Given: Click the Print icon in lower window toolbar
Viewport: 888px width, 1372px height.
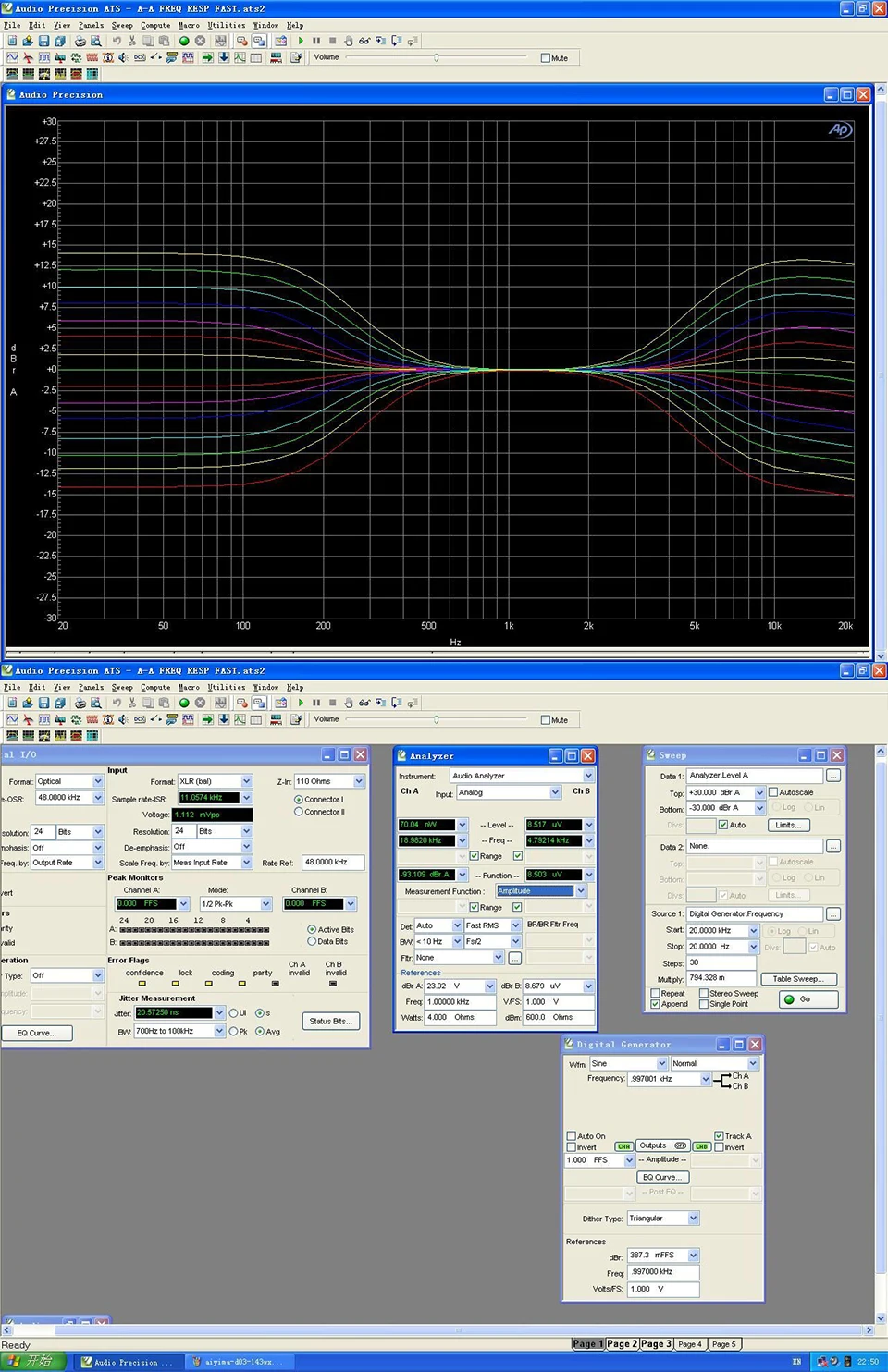Looking at the screenshot, I should coord(80,703).
